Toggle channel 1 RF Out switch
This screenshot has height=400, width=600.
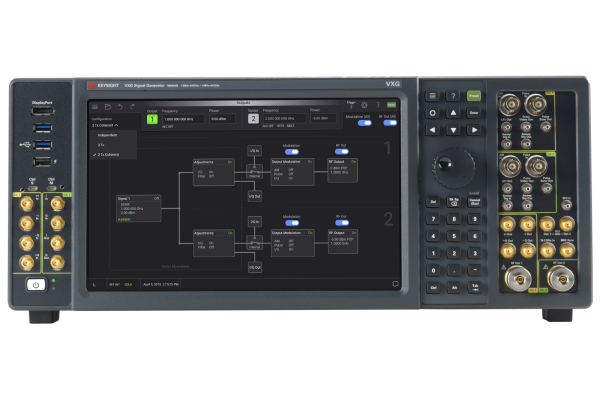(x=342, y=150)
